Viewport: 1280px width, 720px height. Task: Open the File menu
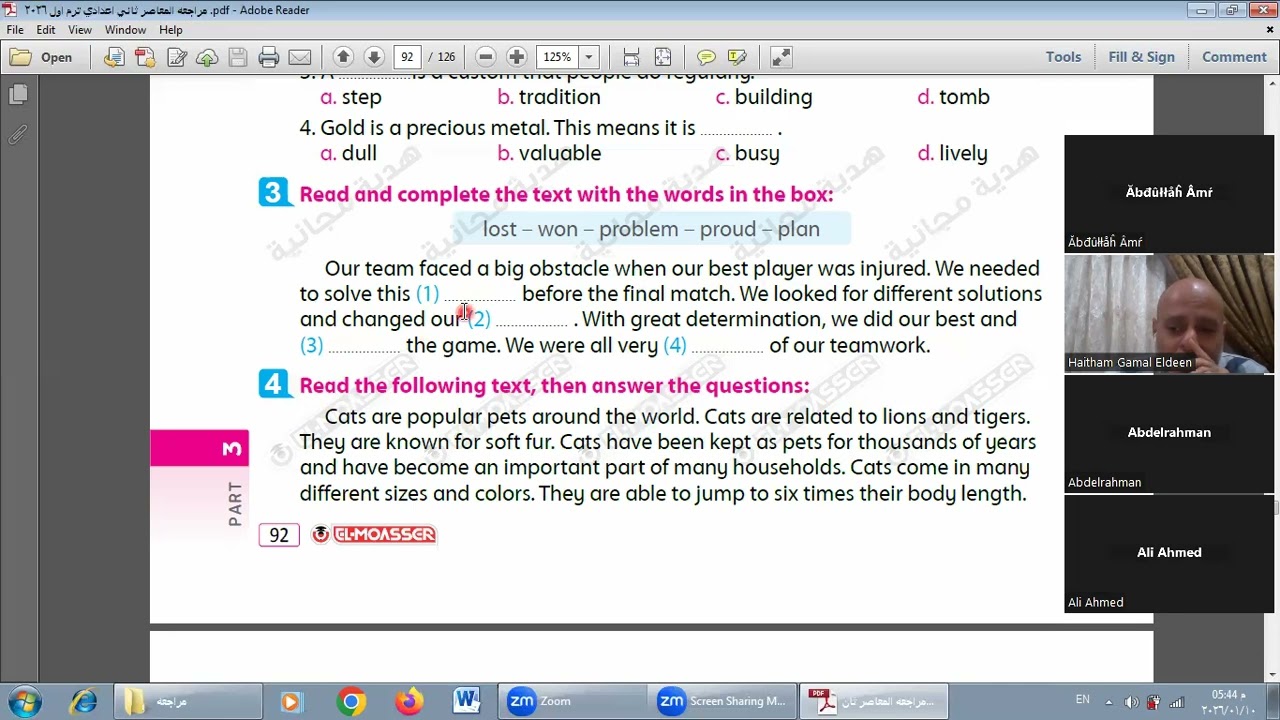16,30
